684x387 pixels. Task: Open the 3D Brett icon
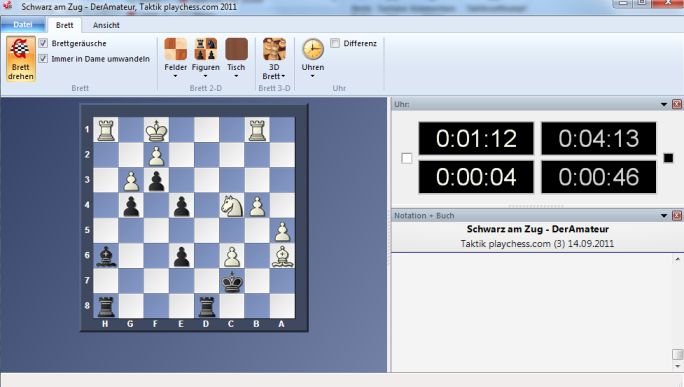pos(274,49)
